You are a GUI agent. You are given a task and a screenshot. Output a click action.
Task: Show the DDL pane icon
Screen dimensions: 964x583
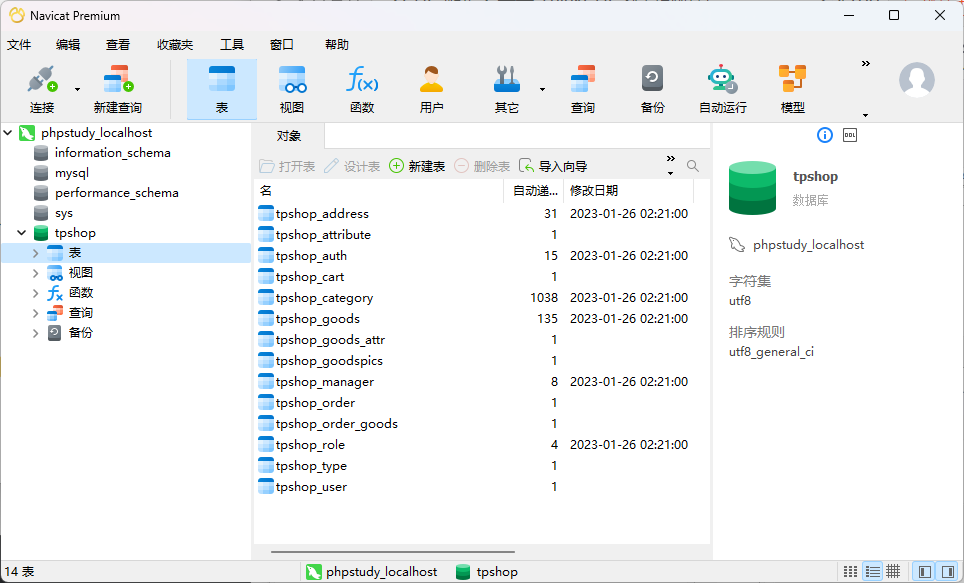coord(850,135)
